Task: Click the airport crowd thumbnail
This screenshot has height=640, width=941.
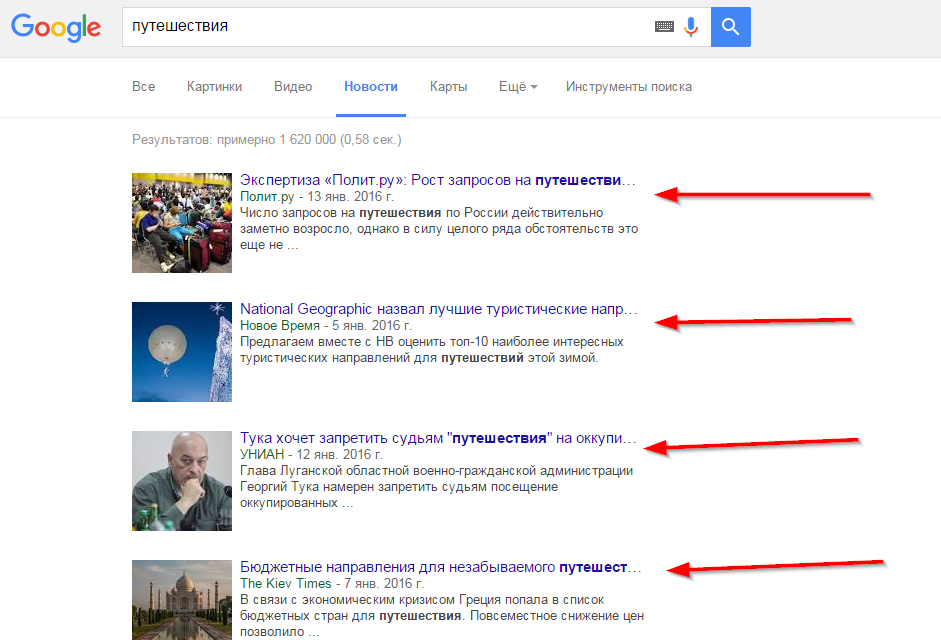Action: click(182, 223)
